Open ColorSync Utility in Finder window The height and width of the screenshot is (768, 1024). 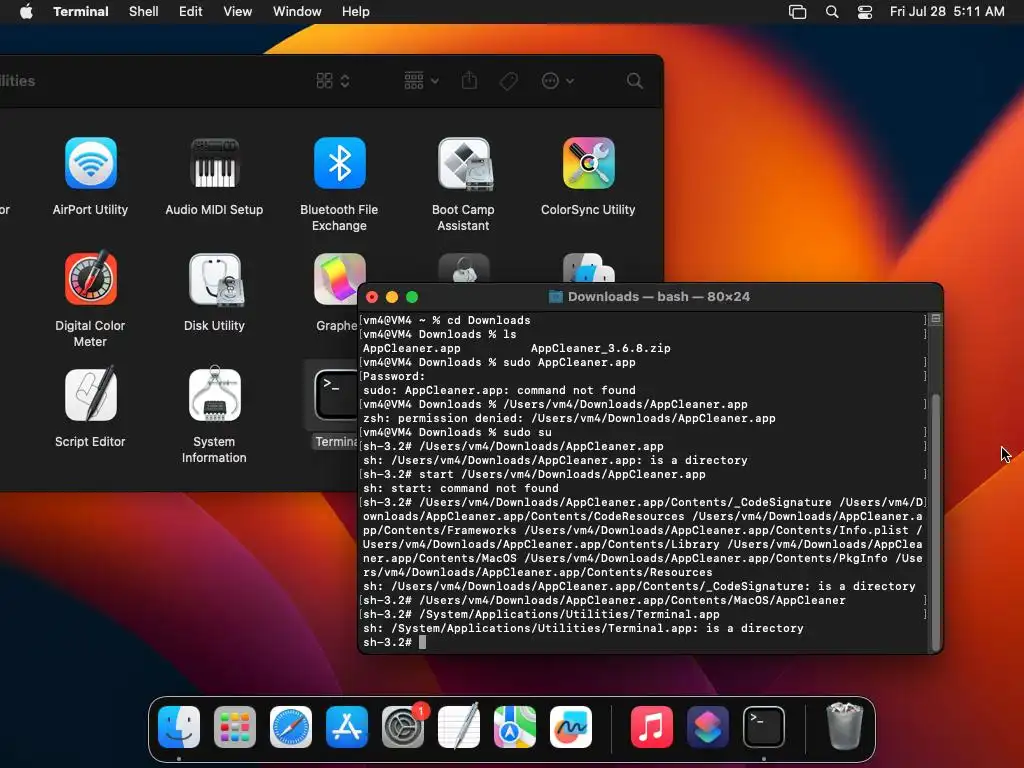tap(588, 163)
